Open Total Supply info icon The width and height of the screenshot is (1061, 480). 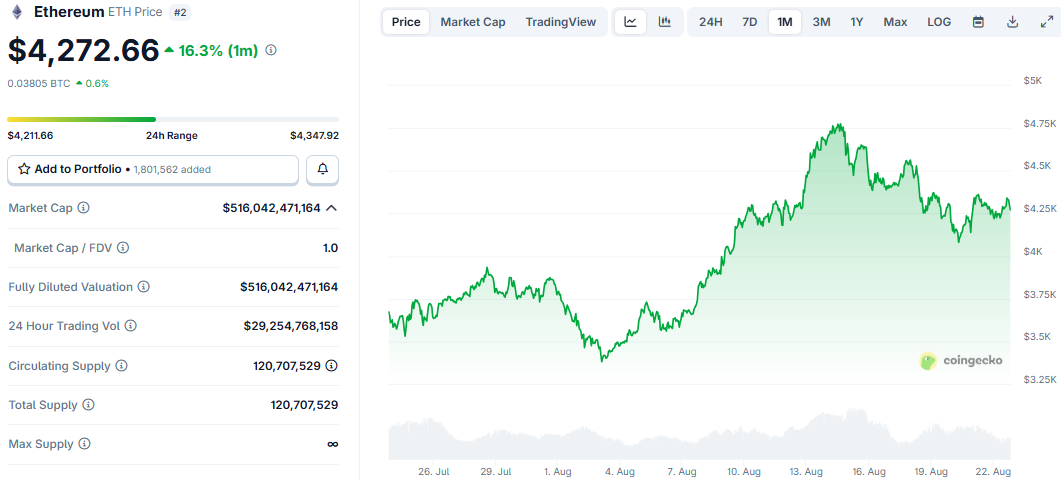[89, 405]
